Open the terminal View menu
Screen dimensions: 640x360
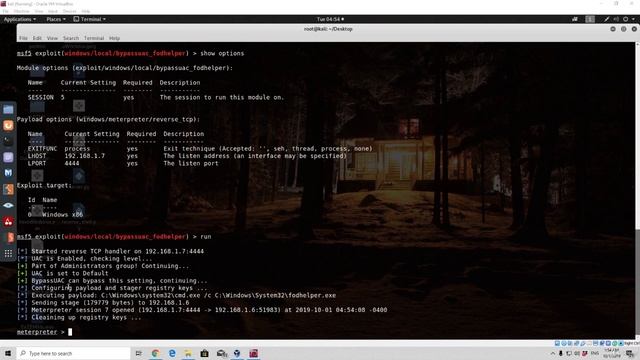pyautogui.click(x=52, y=38)
